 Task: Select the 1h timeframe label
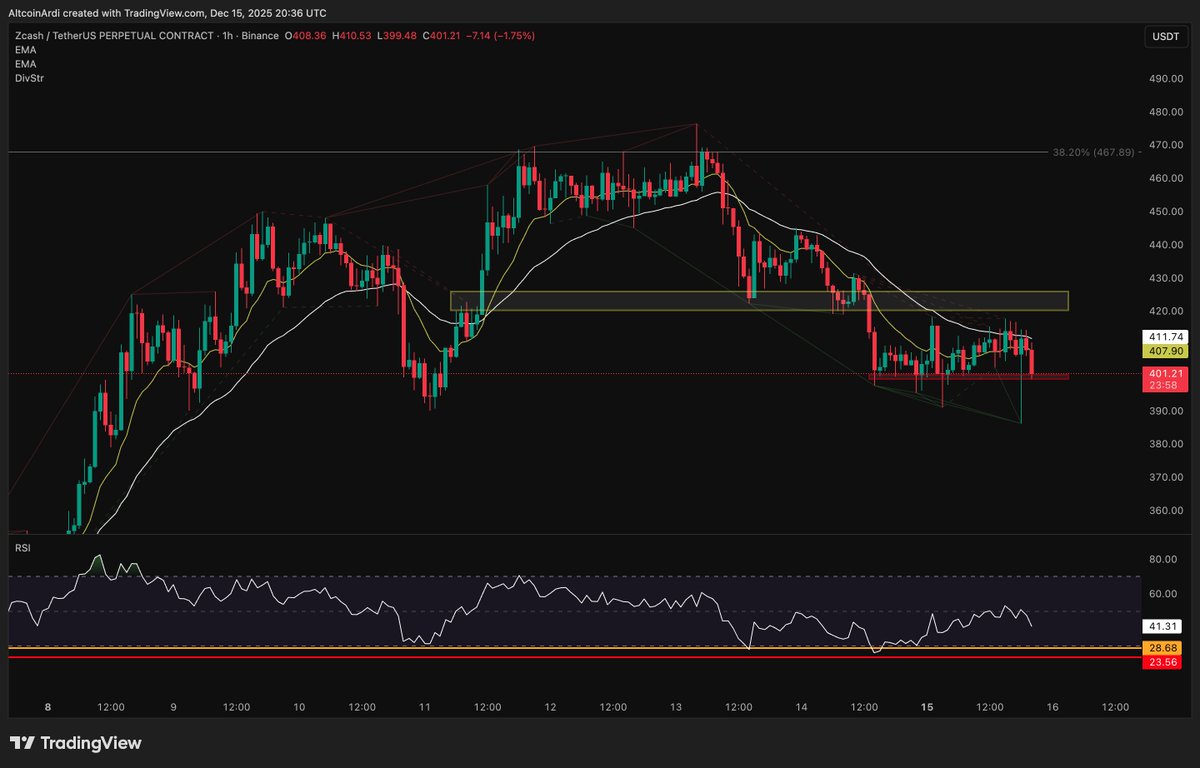click(228, 35)
